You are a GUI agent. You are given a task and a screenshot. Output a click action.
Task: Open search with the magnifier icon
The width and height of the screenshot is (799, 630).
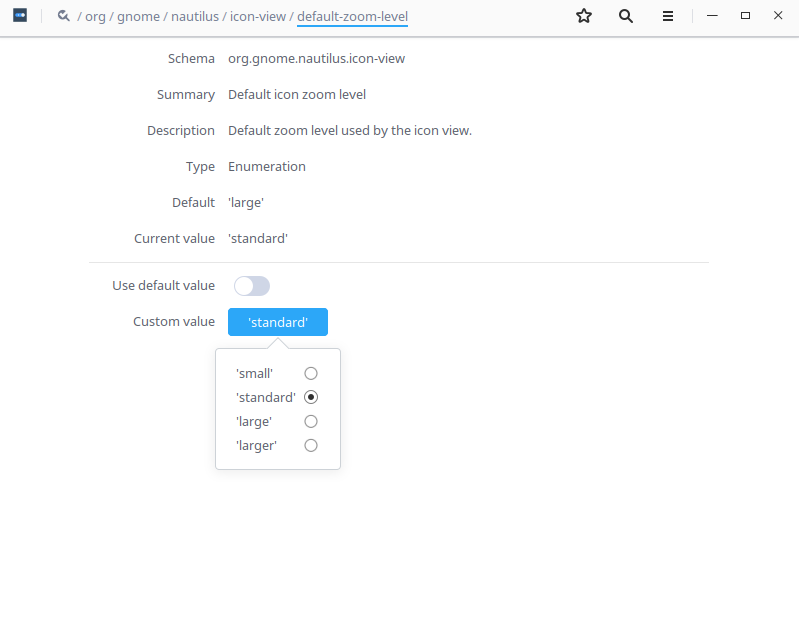coord(626,16)
